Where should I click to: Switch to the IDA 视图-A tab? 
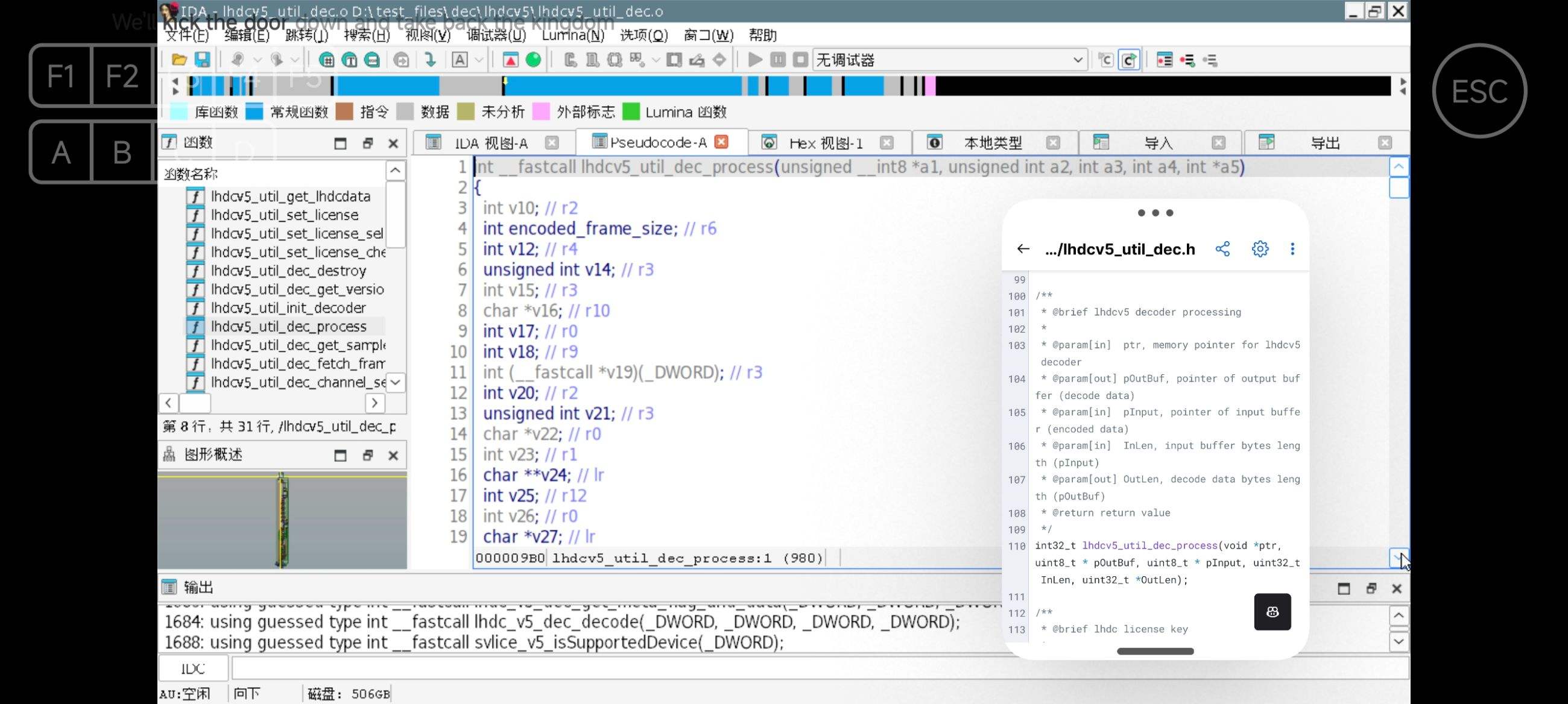click(x=491, y=143)
